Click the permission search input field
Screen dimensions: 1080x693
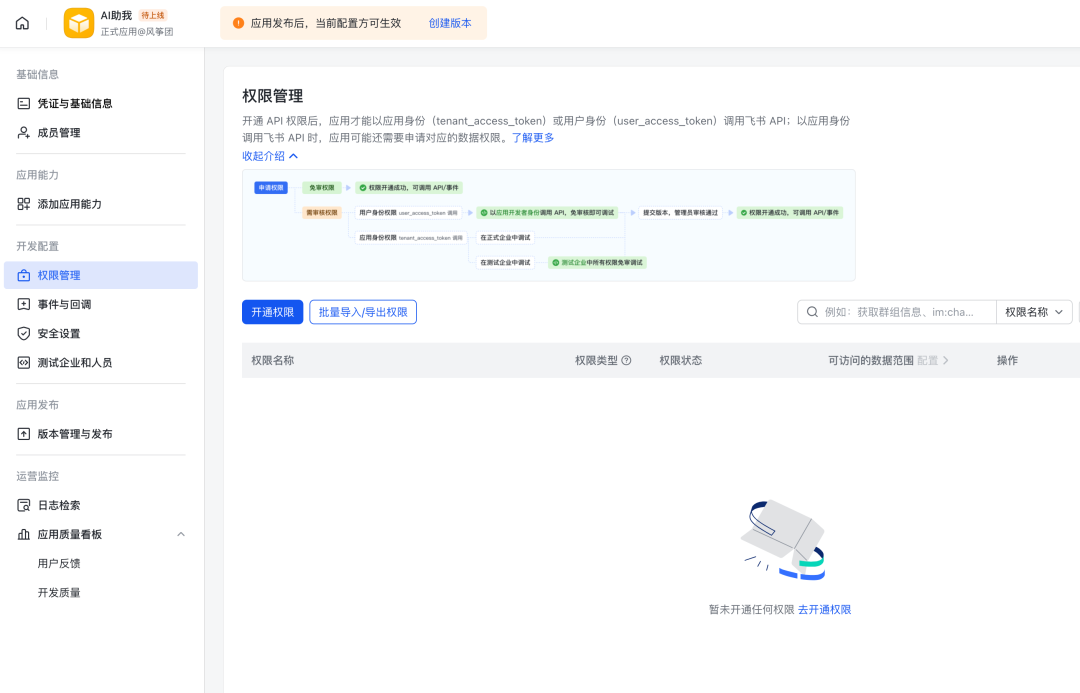(900, 311)
